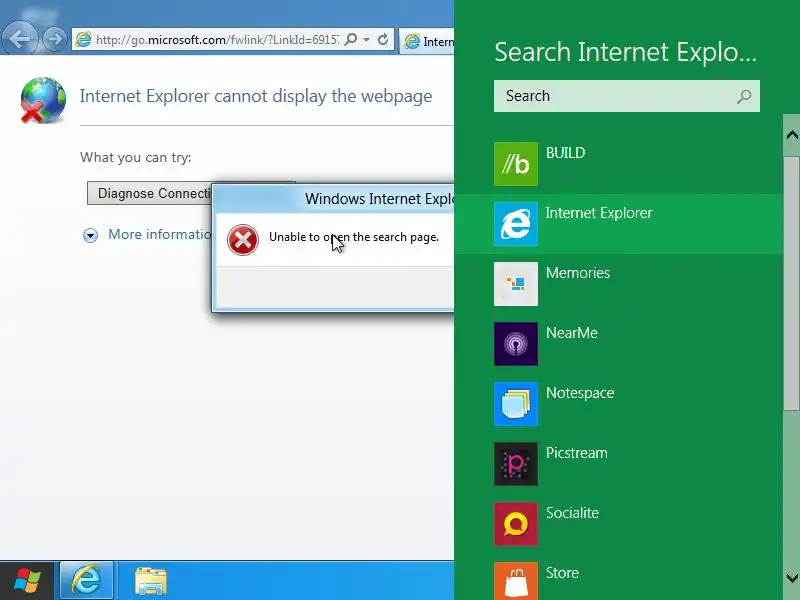Click the Windows Internet Explorer dialog title

click(x=379, y=198)
